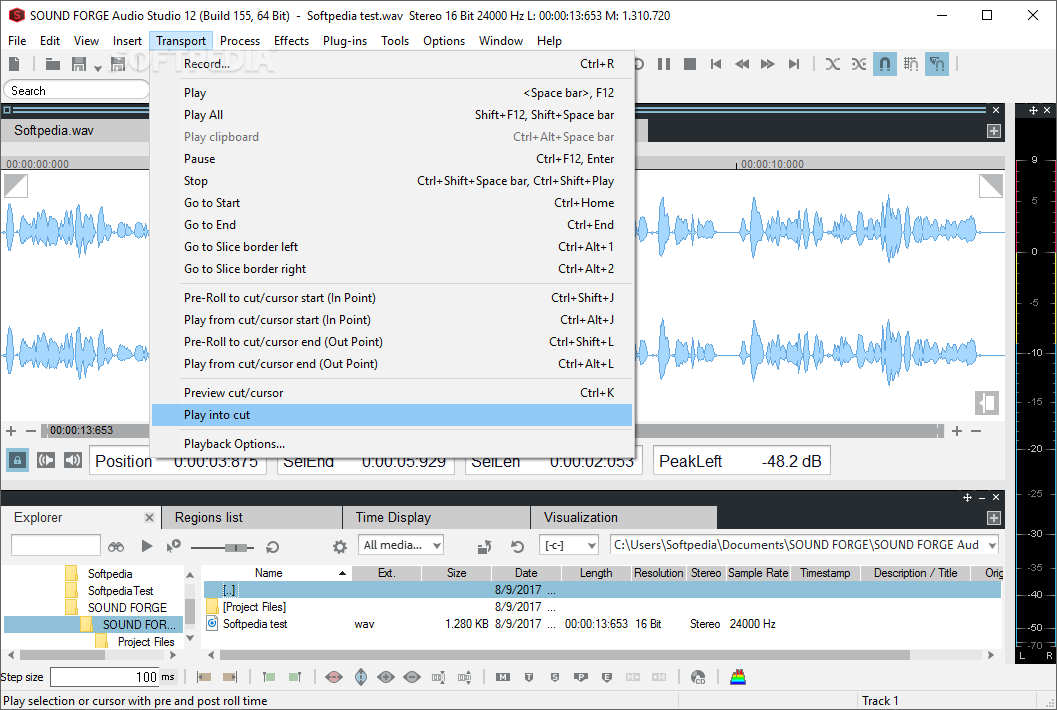Add a tab with the plus icon in the wave window
Screen dimensions: 1057x710
pyautogui.click(x=994, y=131)
